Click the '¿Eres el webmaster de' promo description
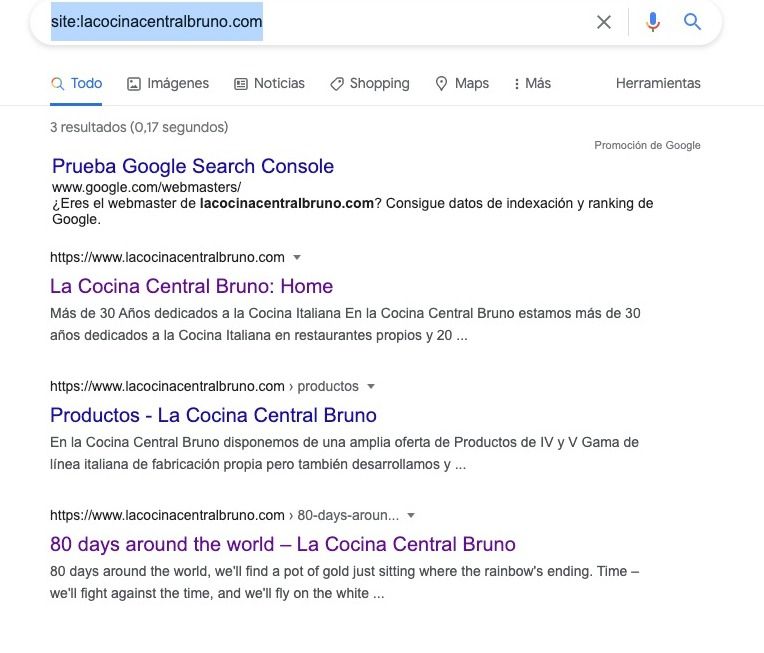The height and width of the screenshot is (653, 764). (353, 211)
